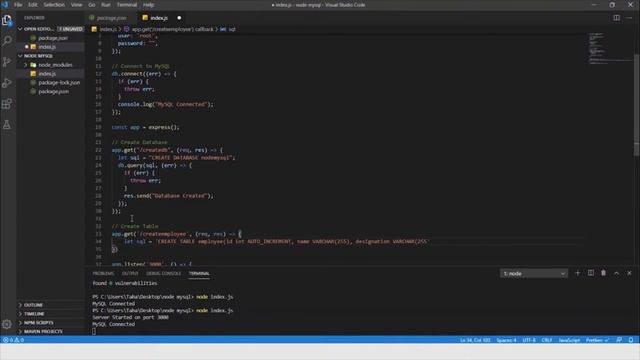The image size is (640, 360).
Task: Click the sql breadcrumb item
Action: (x=228, y=29)
